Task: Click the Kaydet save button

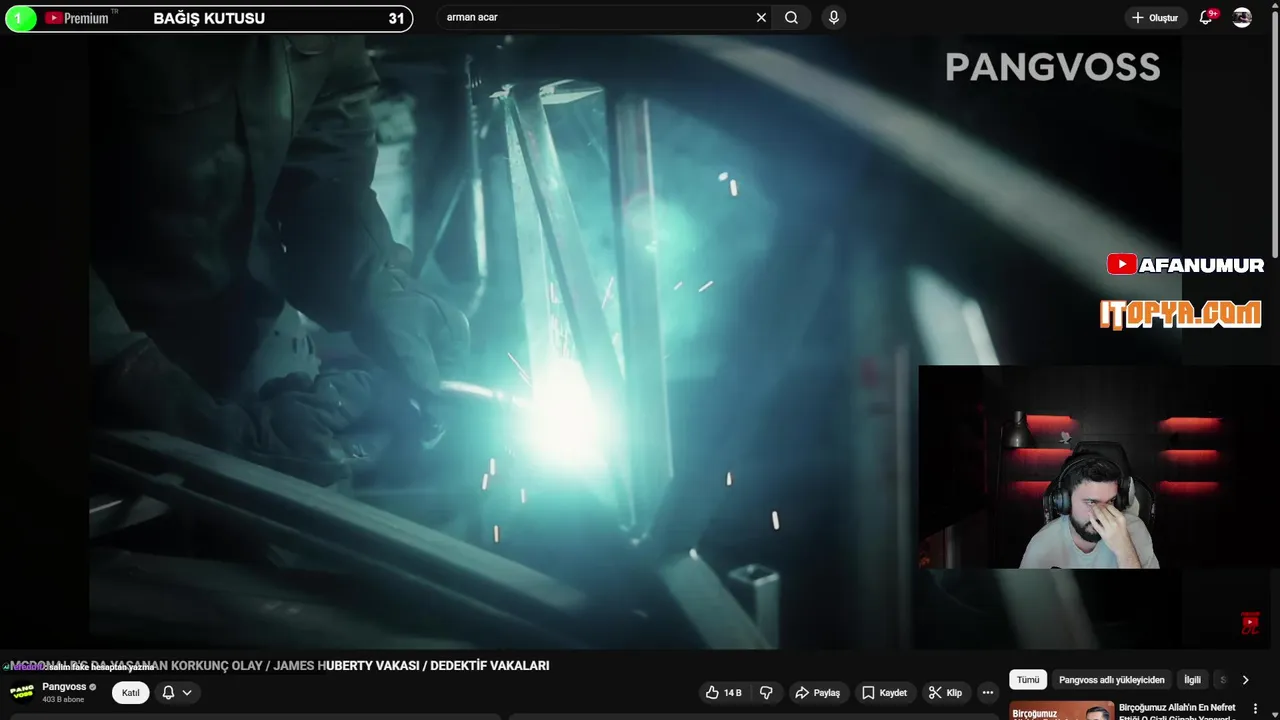Action: click(x=884, y=693)
